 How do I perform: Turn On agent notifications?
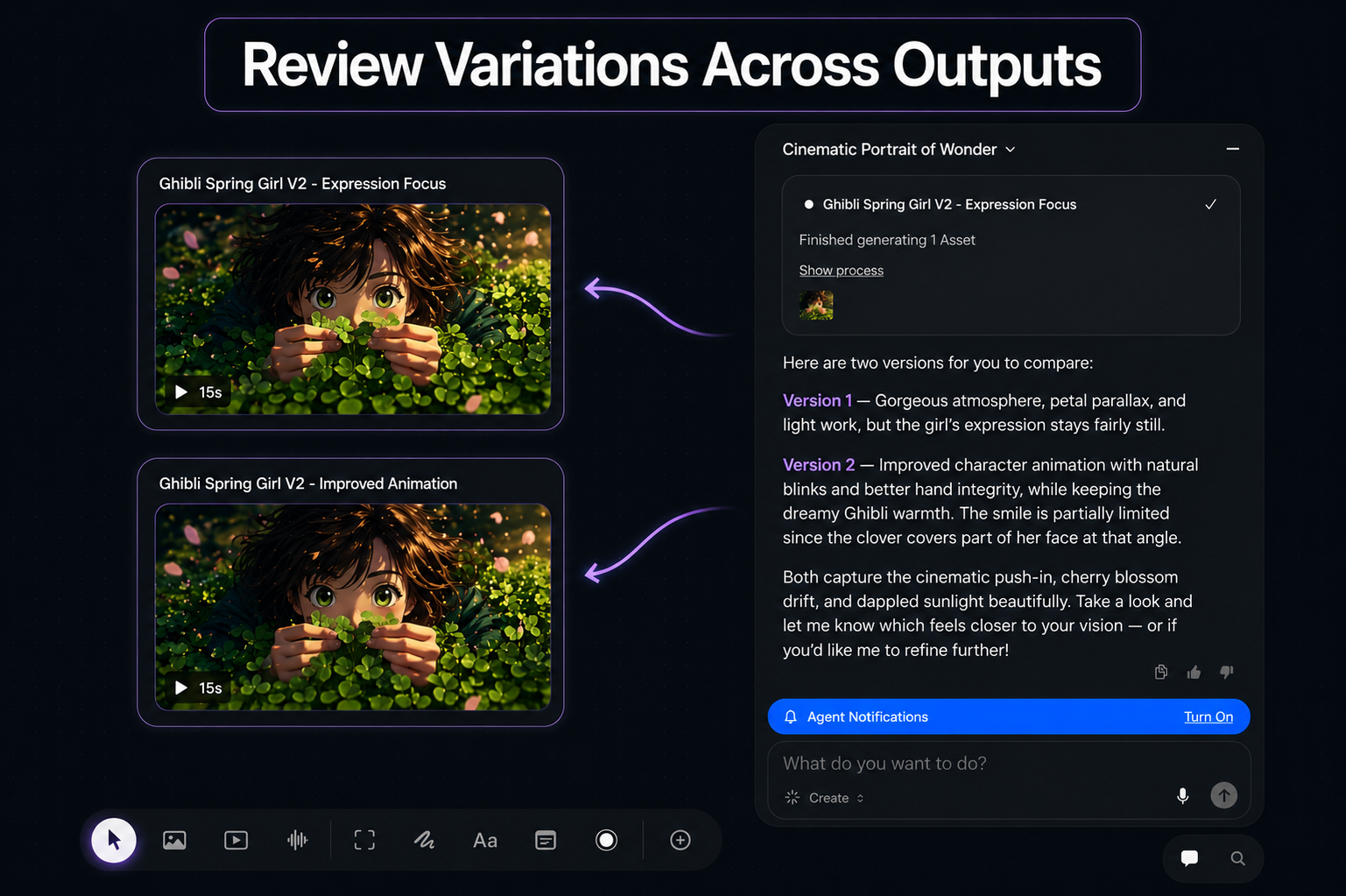click(x=1209, y=716)
